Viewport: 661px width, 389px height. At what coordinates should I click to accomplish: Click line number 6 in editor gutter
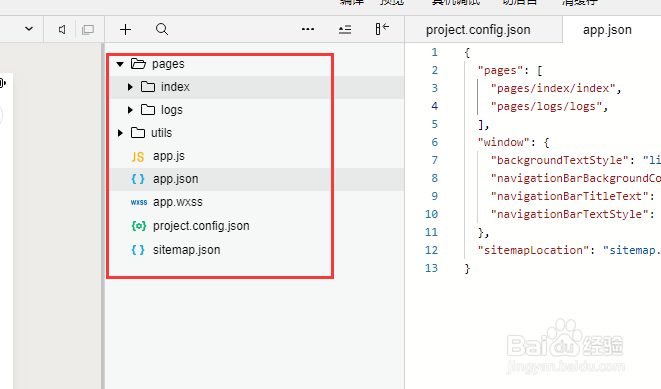(434, 142)
